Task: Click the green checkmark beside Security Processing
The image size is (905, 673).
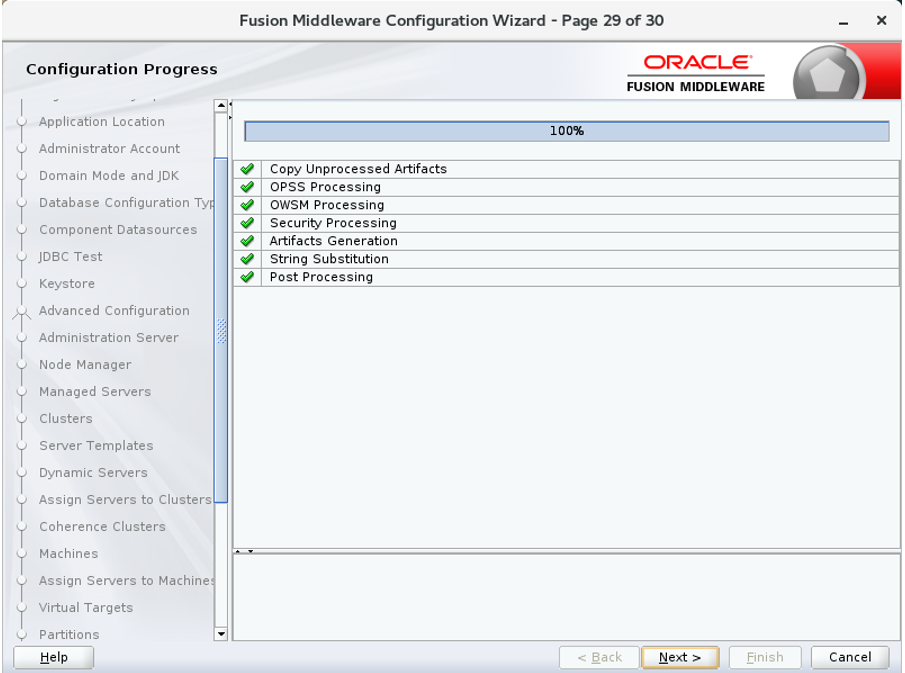Action: (x=248, y=223)
